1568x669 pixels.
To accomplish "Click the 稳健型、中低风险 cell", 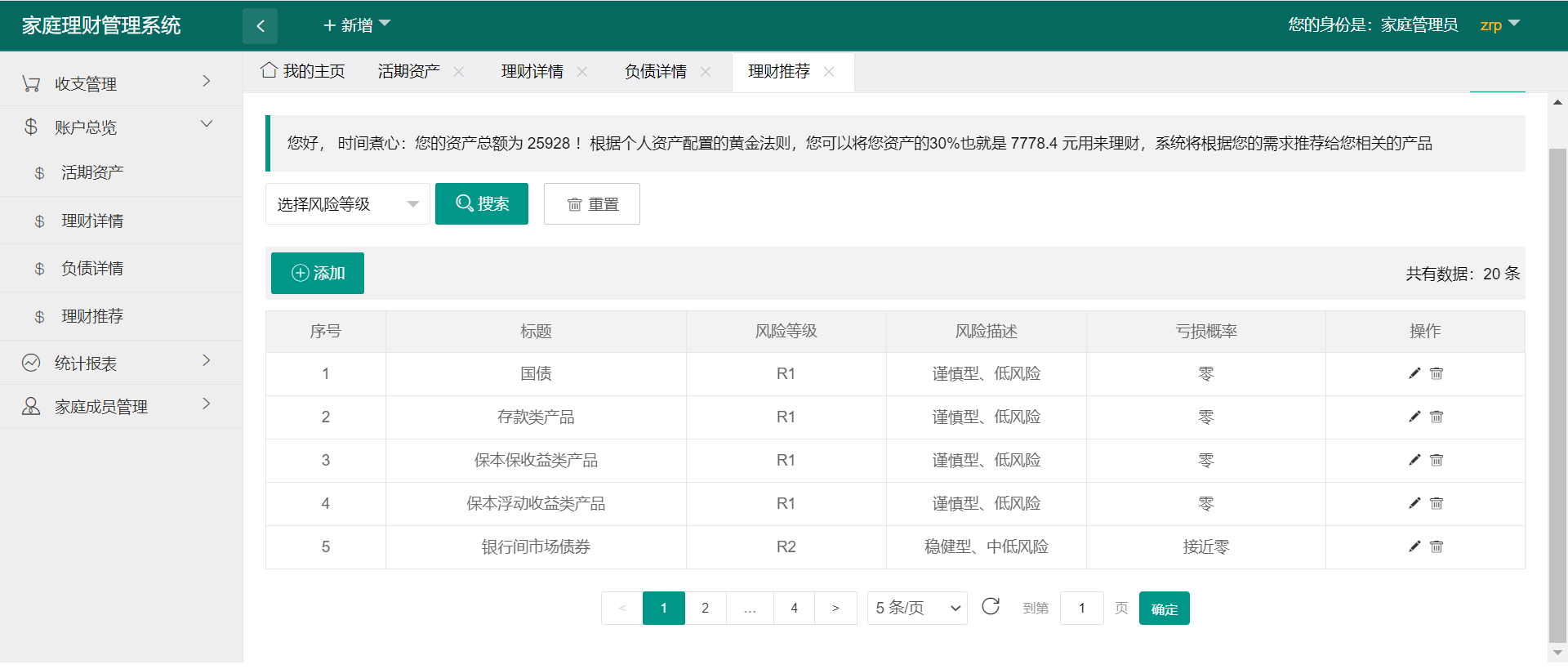I will coord(987,546).
